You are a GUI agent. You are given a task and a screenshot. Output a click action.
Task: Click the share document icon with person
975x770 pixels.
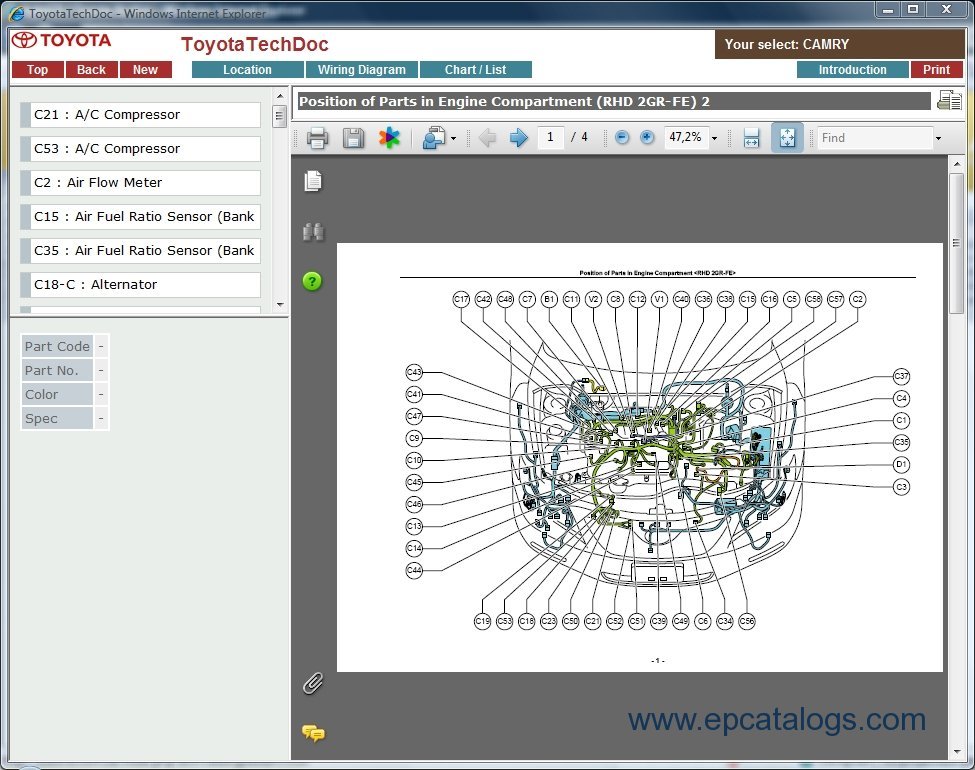[x=433, y=137]
